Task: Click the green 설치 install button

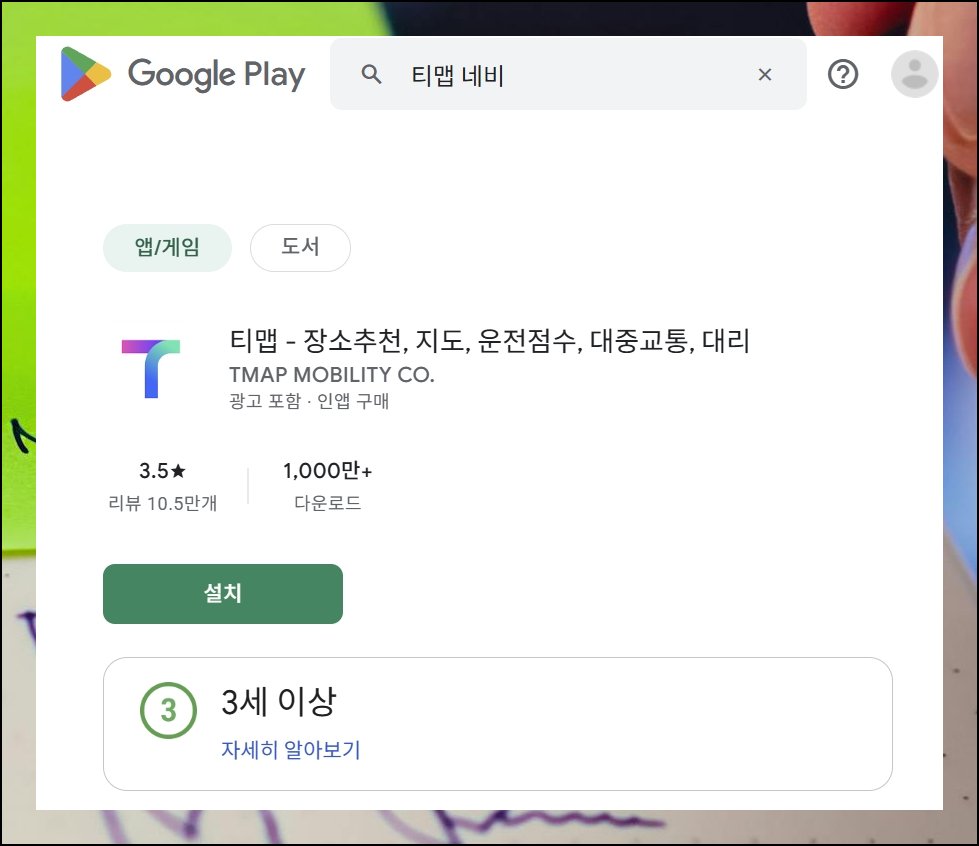Action: point(223,594)
